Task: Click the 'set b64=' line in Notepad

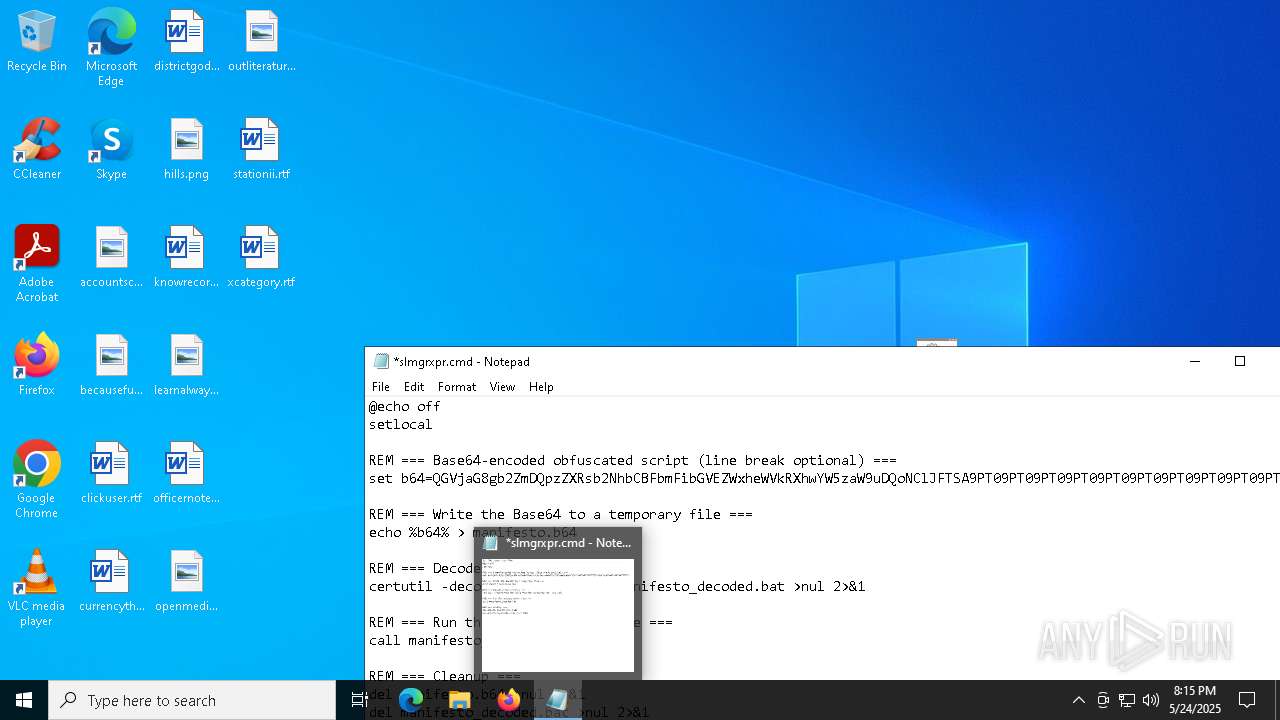Action: tap(824, 478)
